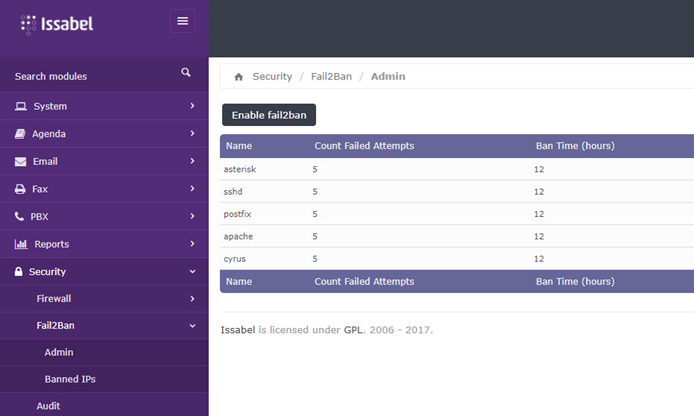The image size is (694, 416).
Task: Click the Reports bar chart icon
Action: pyautogui.click(x=21, y=244)
